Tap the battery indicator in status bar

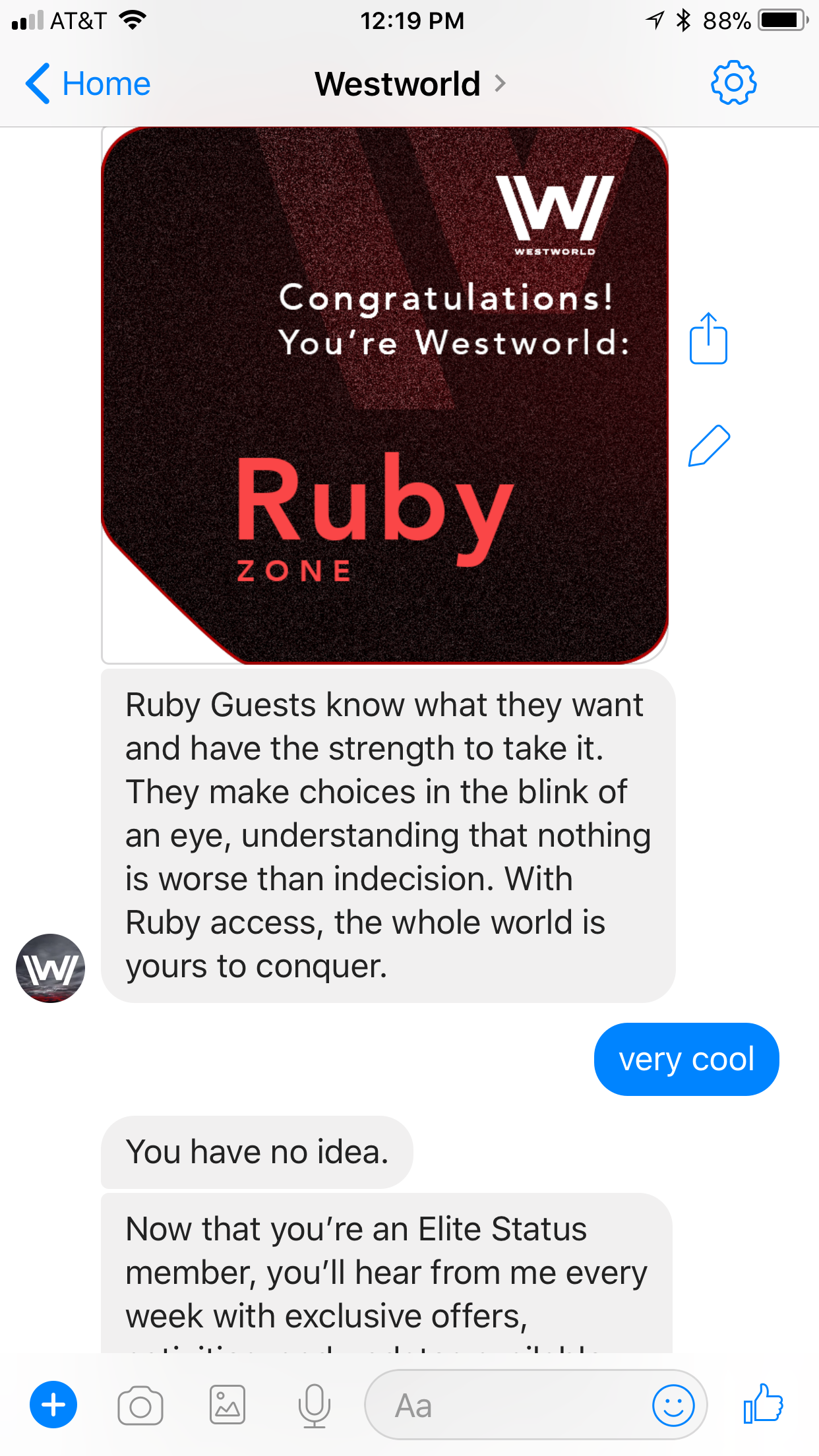point(783,20)
